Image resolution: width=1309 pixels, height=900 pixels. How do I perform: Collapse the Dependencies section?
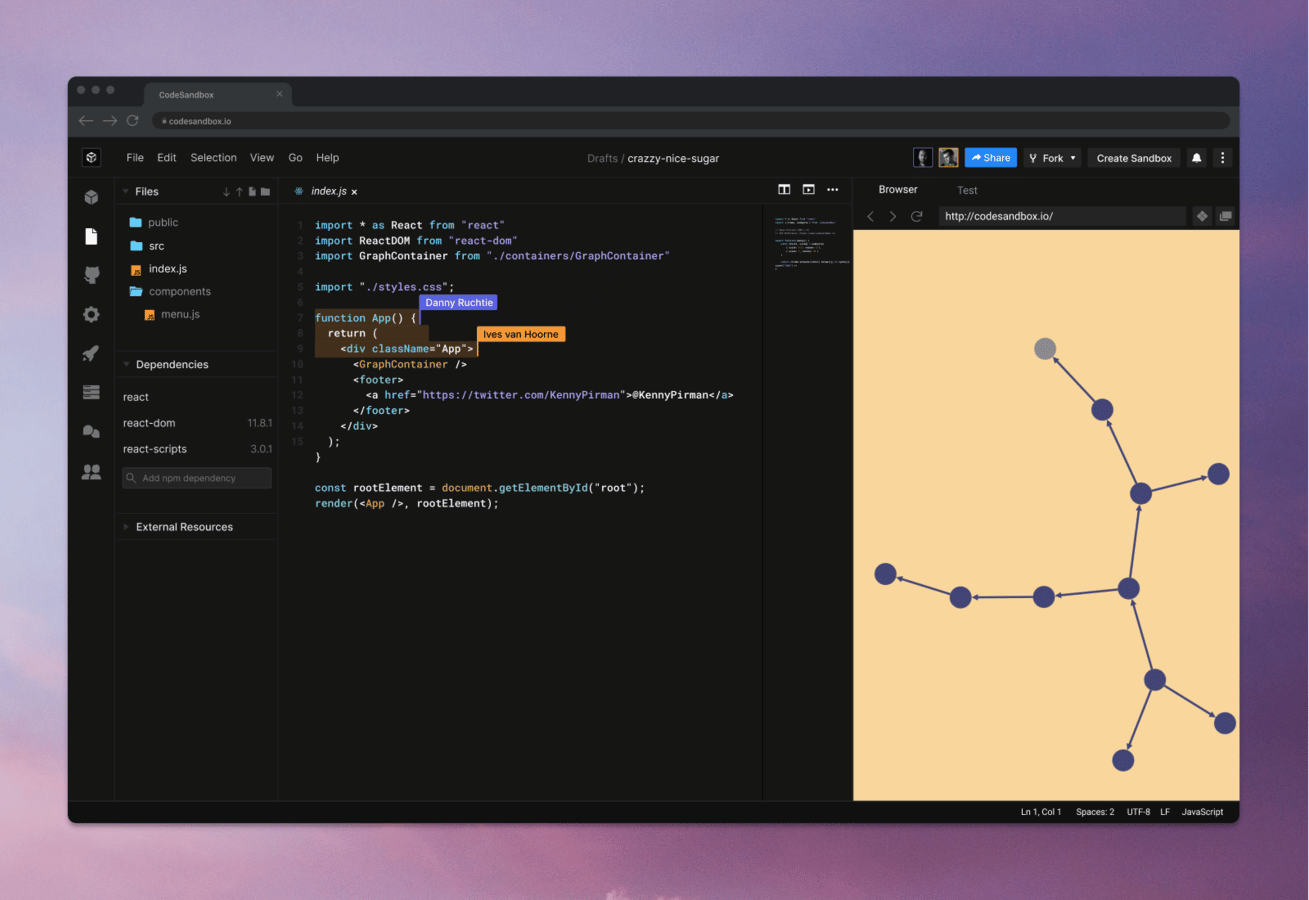coord(126,365)
